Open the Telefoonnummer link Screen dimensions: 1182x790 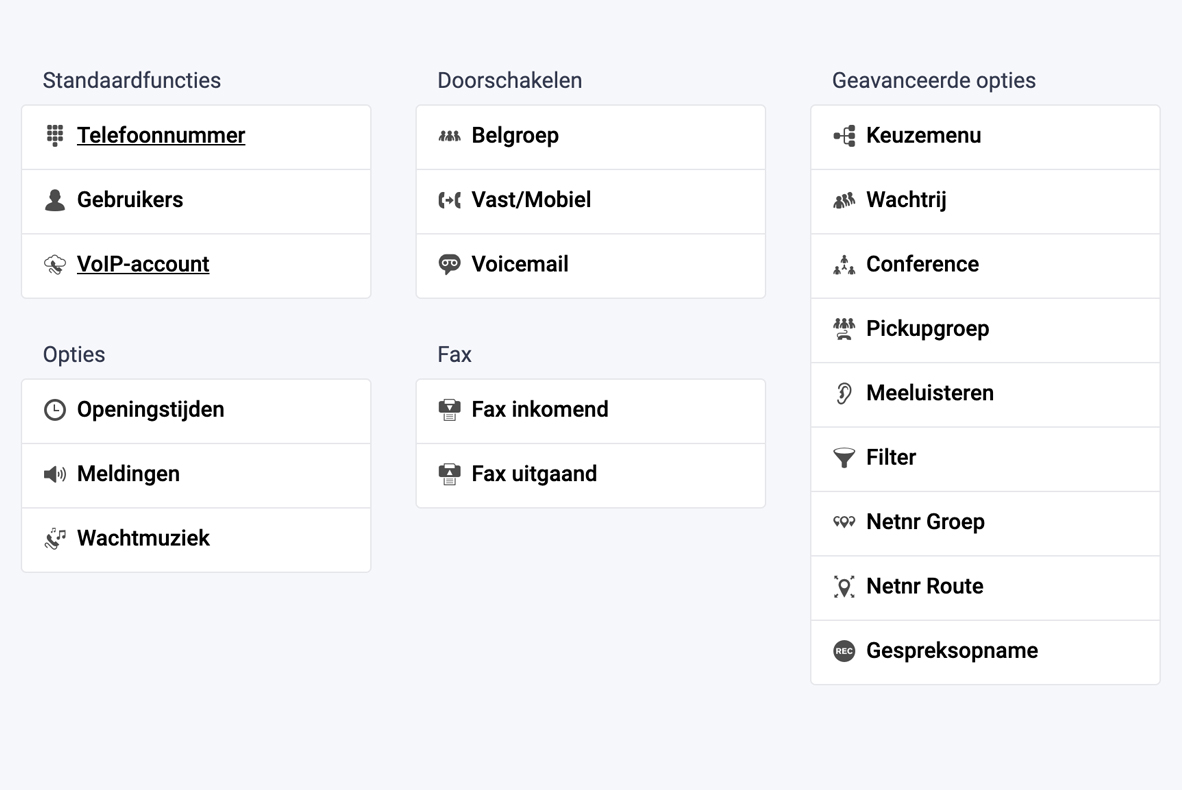tap(161, 135)
